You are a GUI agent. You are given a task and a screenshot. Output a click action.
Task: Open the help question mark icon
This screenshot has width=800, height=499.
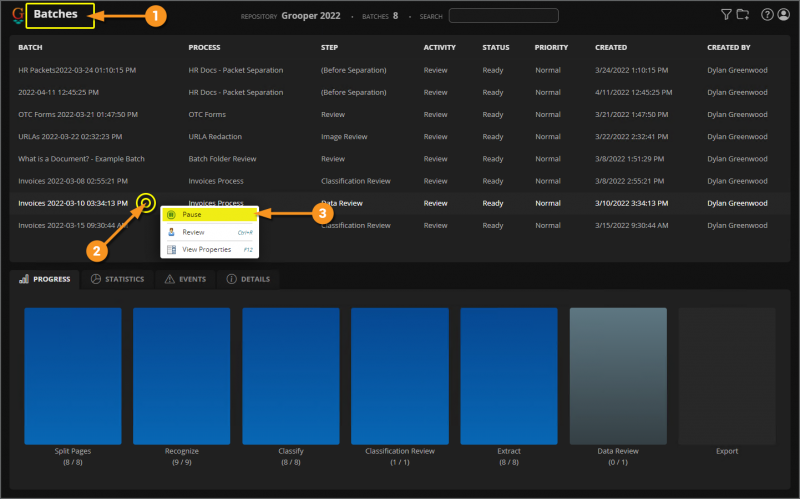tap(767, 15)
